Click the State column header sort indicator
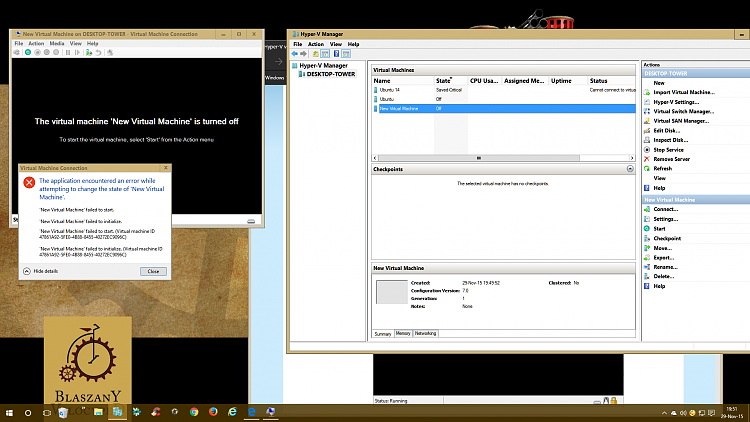This screenshot has height=422, width=750. point(451,78)
